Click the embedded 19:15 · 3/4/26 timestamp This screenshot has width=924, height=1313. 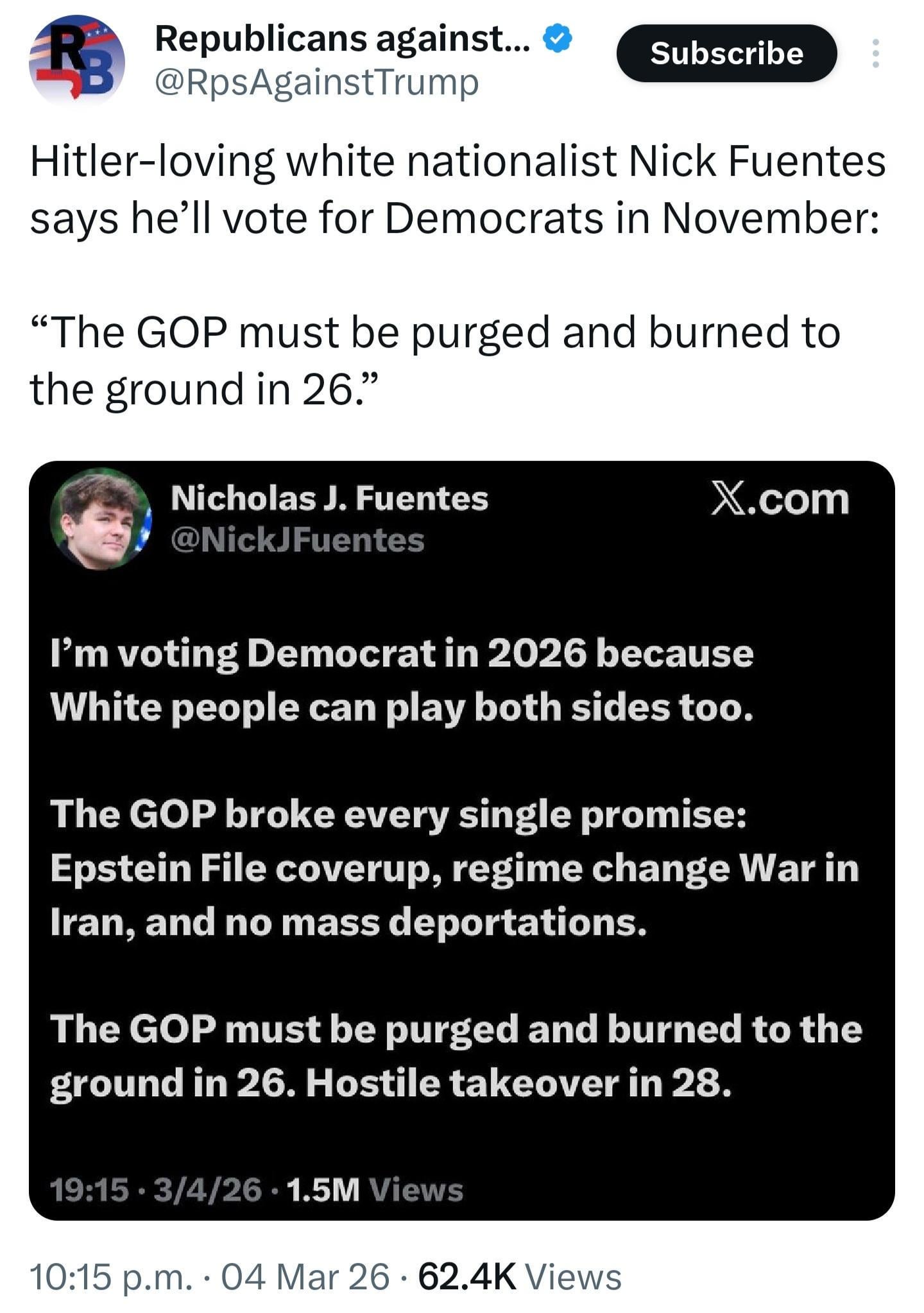156,1189
